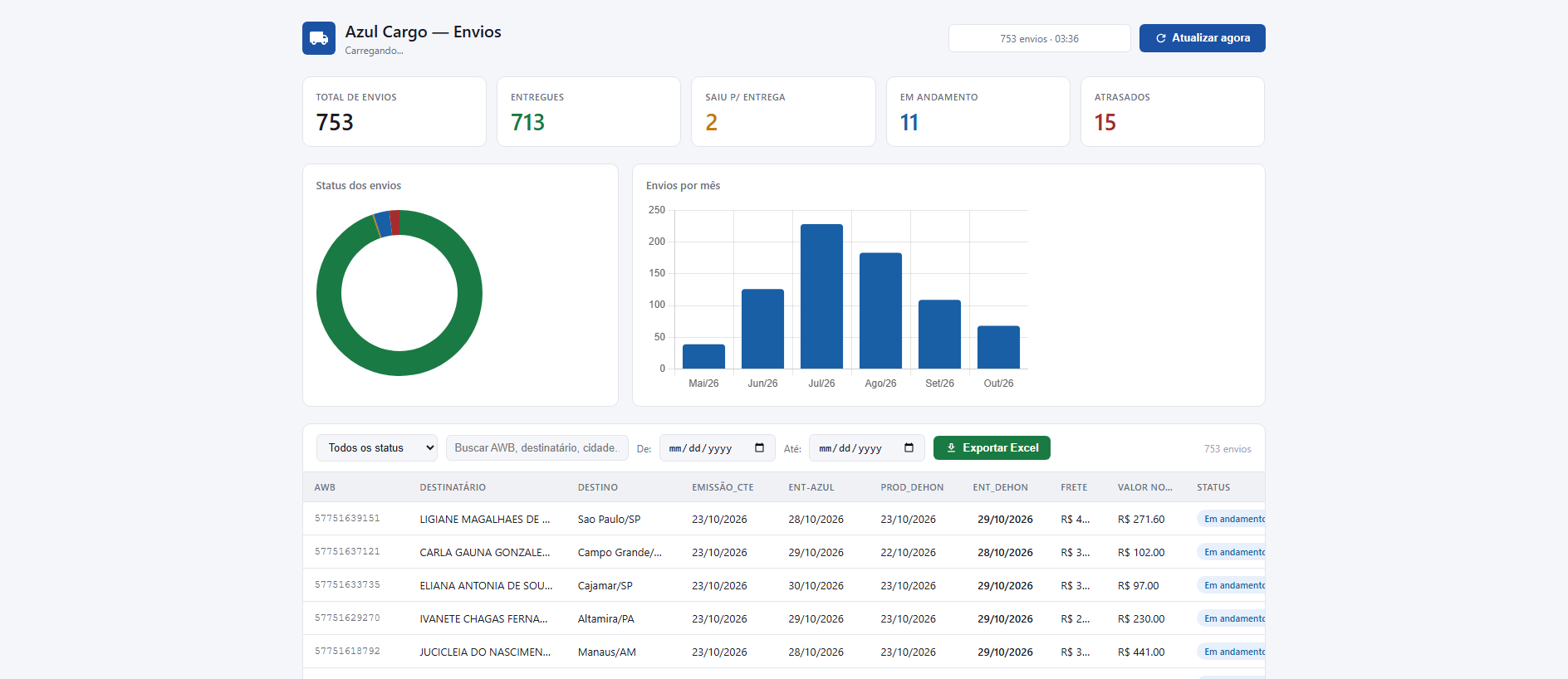The image size is (1568, 679).
Task: Click red Atrasados donut segment
Action: coord(395,222)
